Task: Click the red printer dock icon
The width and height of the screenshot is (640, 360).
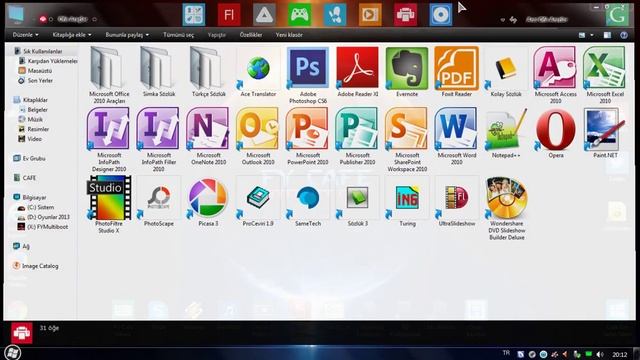Action: tap(405, 15)
